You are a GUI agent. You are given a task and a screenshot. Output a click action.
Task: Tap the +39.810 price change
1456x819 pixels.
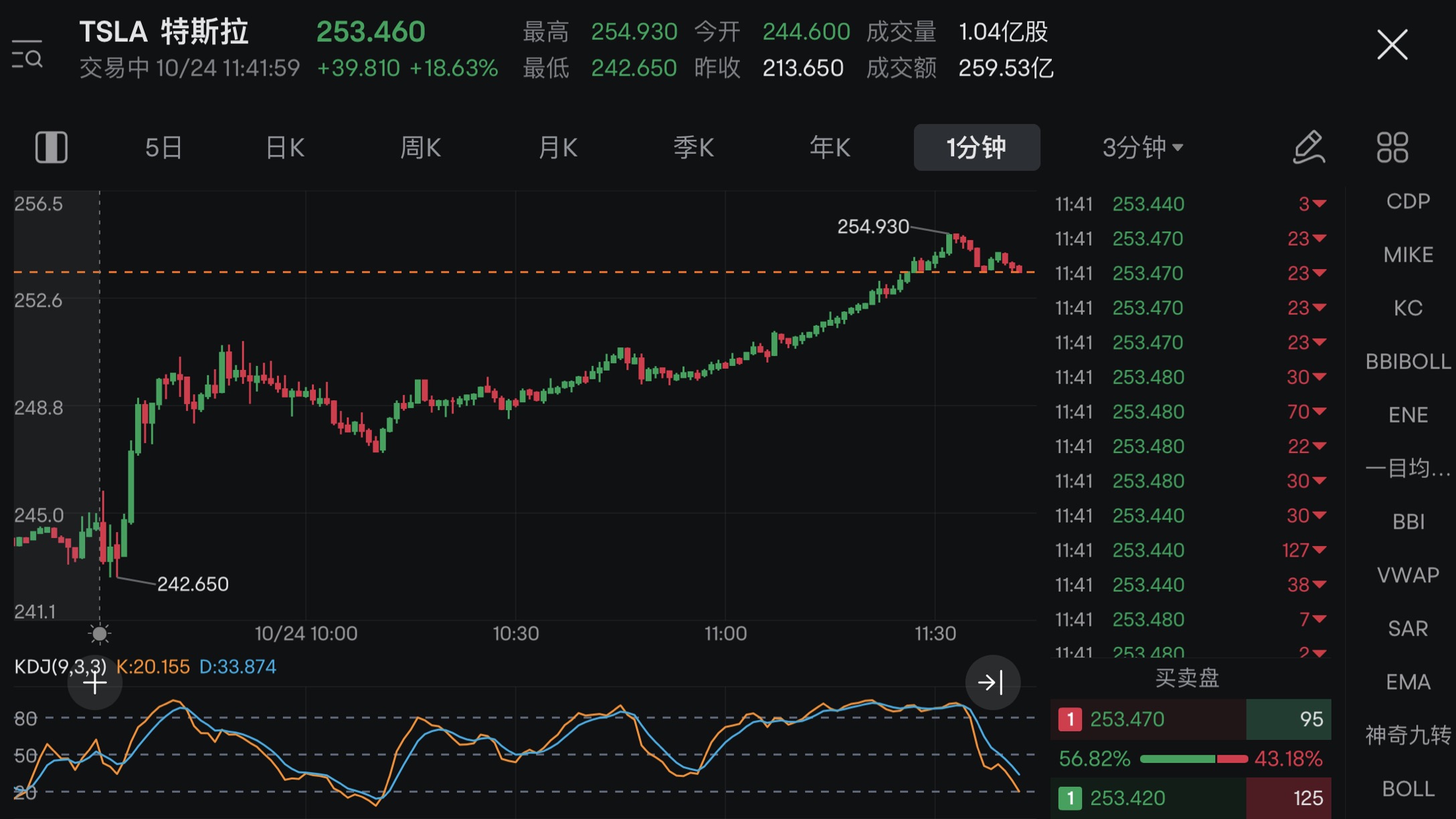pyautogui.click(x=358, y=68)
